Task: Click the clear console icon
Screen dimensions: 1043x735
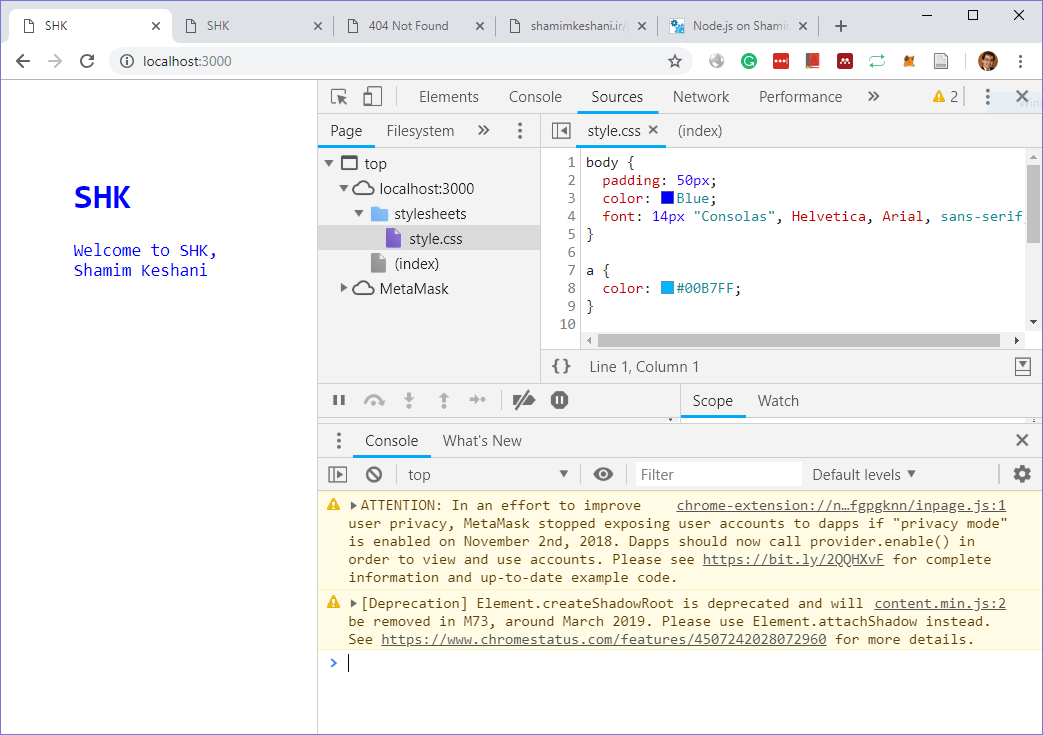Action: tap(373, 473)
